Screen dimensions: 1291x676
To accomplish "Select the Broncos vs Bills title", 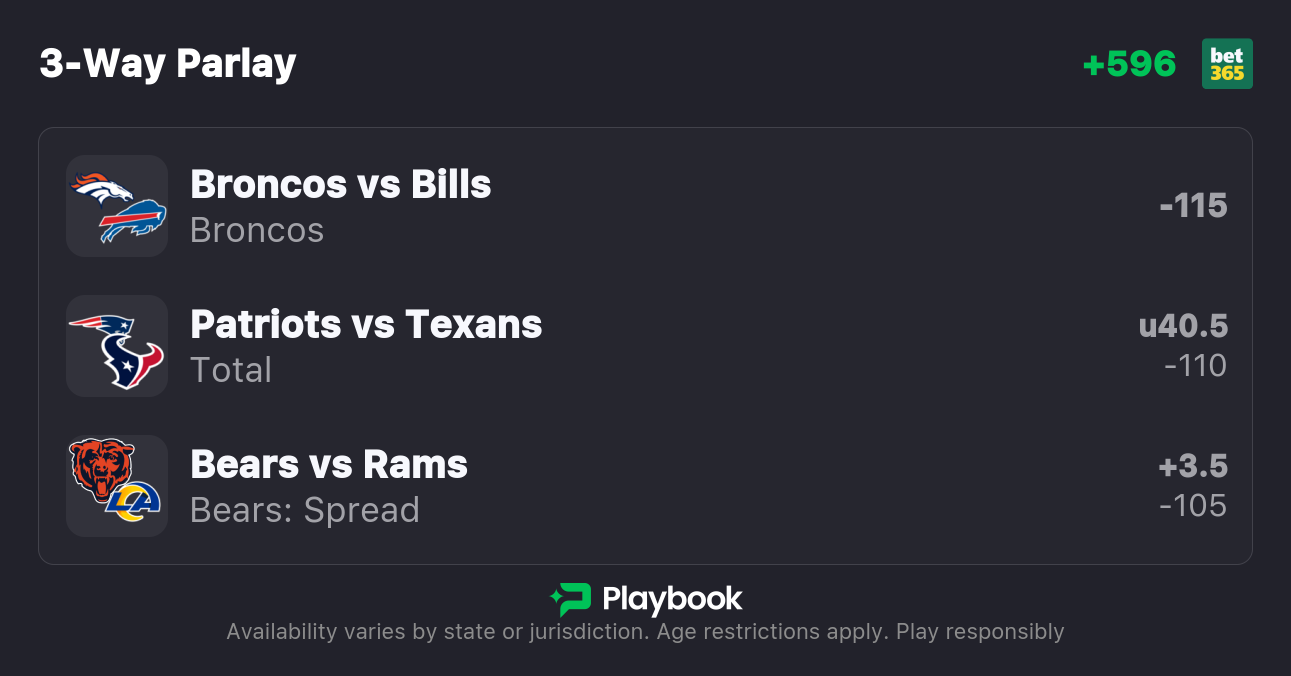I will (340, 184).
